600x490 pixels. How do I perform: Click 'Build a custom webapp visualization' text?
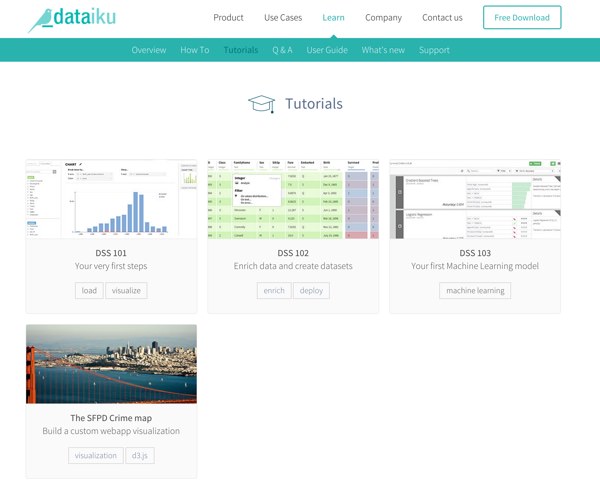[x=111, y=431]
